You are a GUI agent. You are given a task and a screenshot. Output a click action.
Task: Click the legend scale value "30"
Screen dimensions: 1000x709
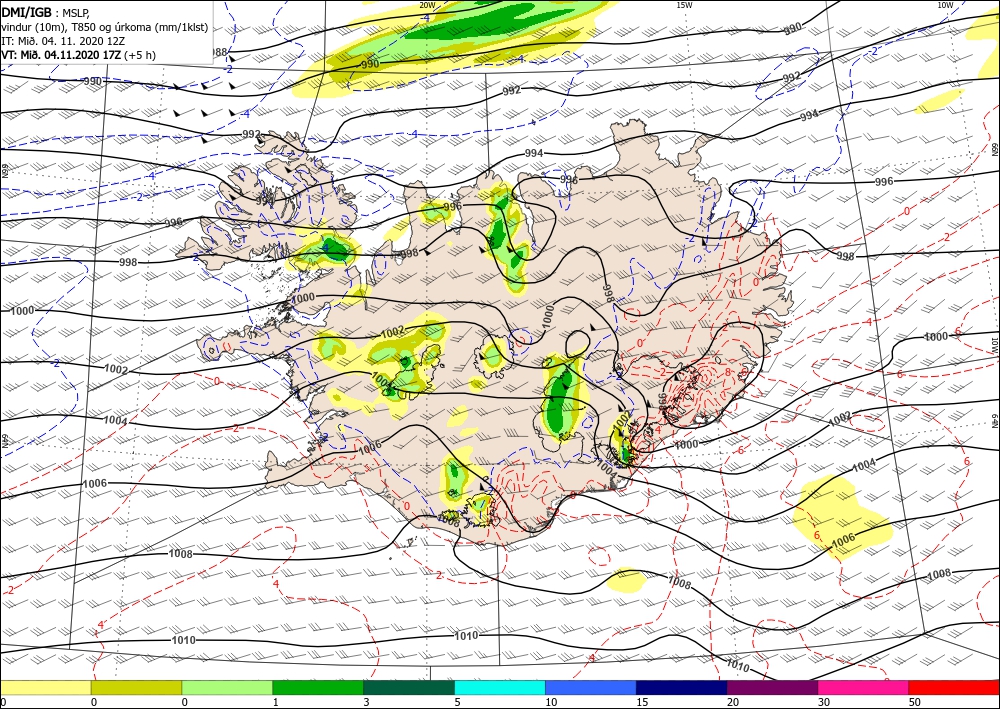click(823, 702)
